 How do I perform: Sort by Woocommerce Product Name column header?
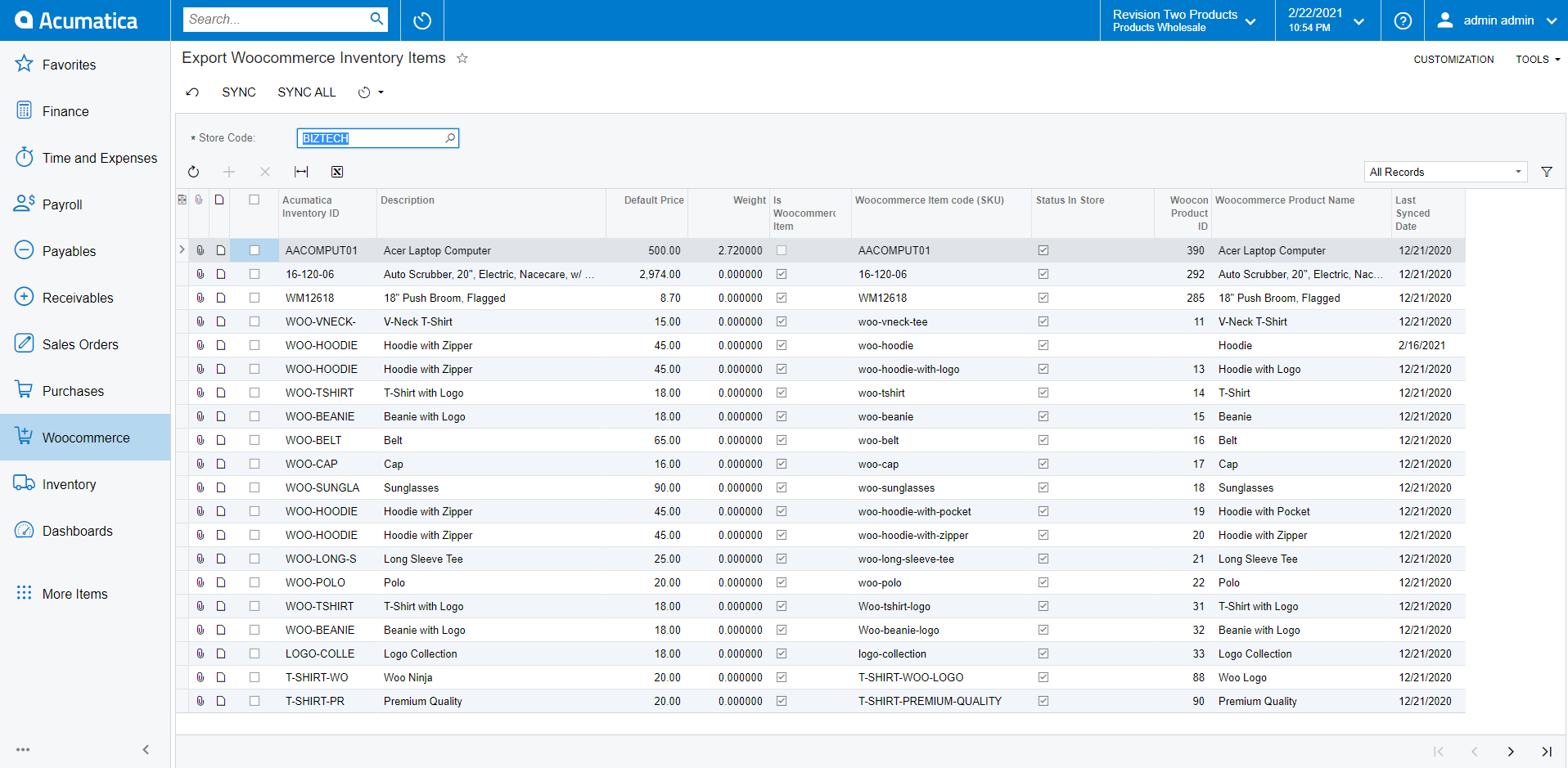[x=1285, y=200]
